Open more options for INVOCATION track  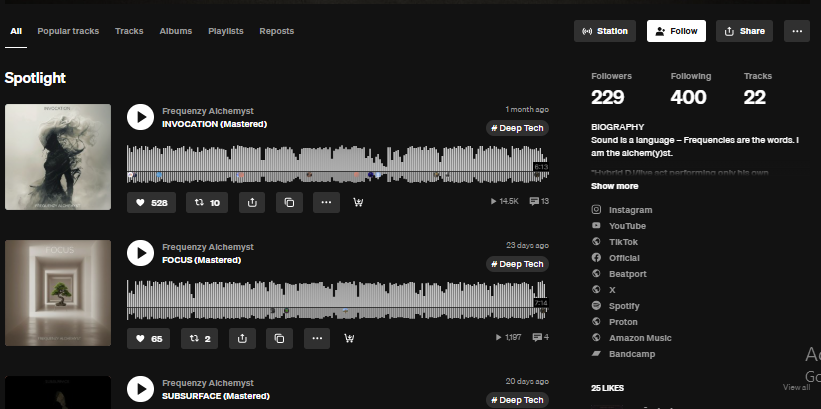[x=326, y=202]
